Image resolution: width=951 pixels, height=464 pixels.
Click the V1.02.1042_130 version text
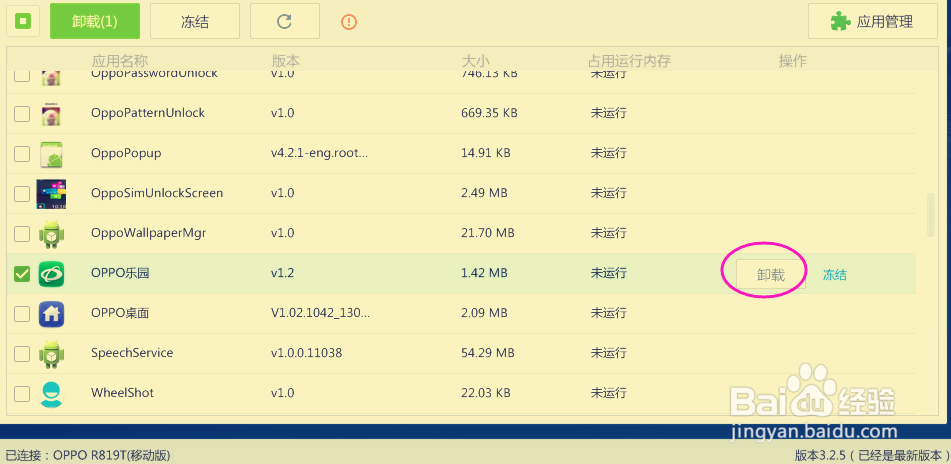point(320,313)
